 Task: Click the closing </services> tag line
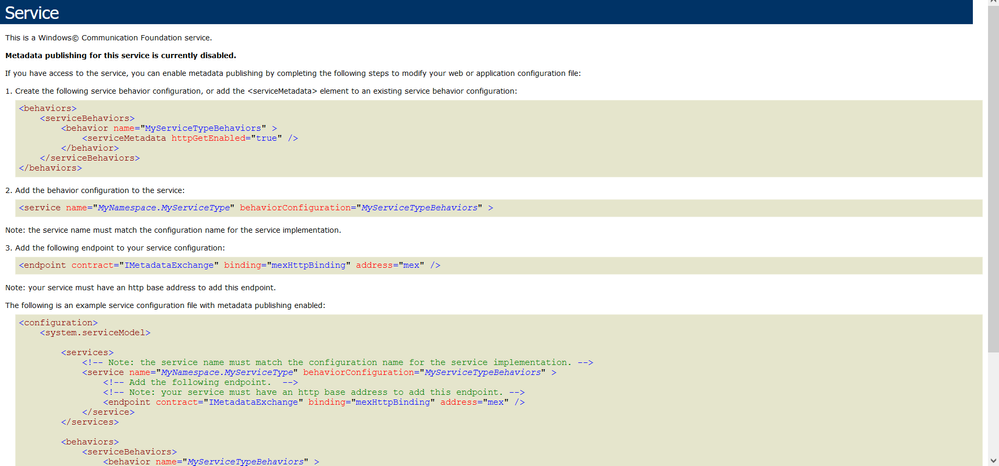(90, 423)
